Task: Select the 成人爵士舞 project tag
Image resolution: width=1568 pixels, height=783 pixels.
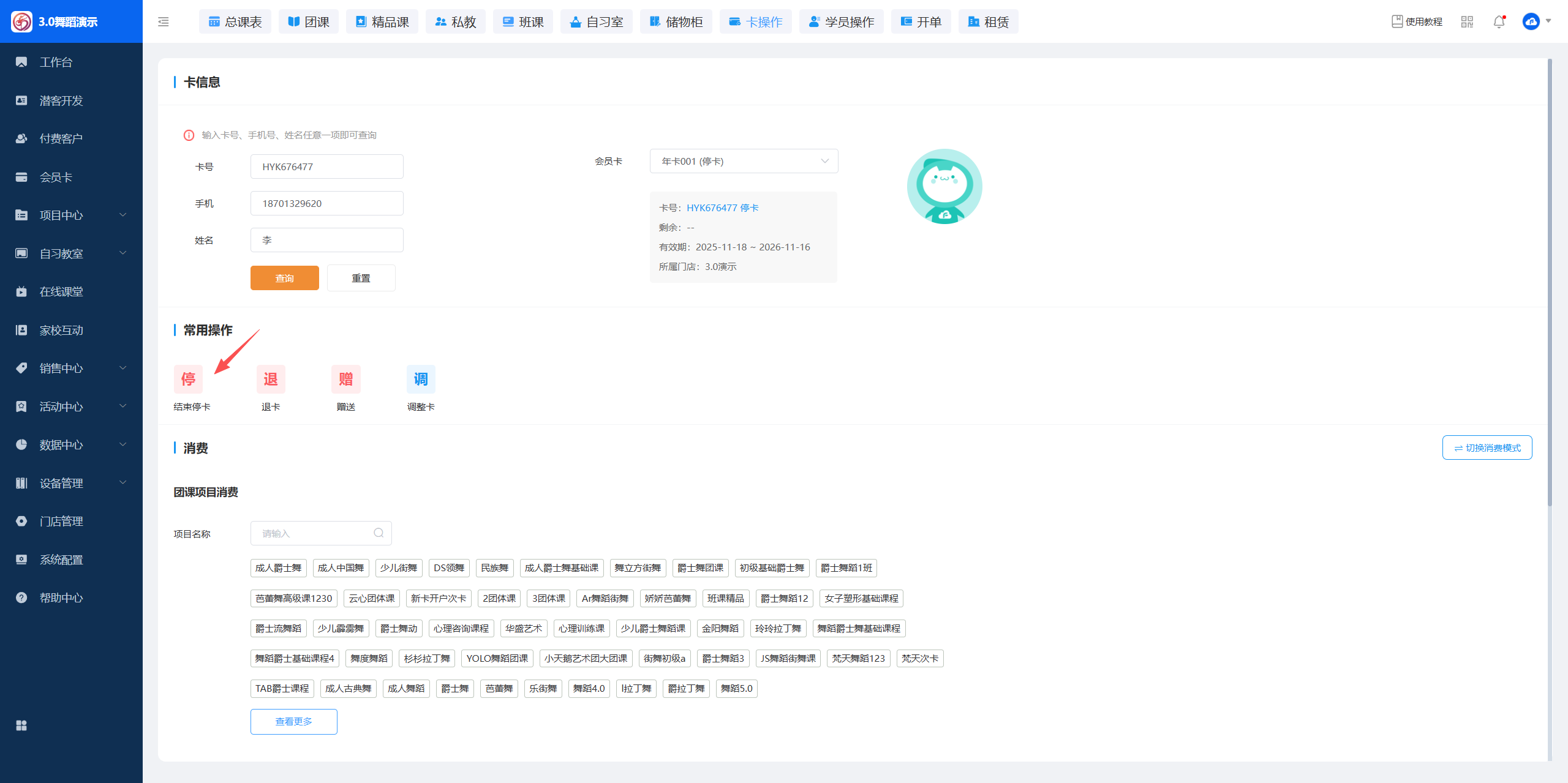Action: pyautogui.click(x=278, y=568)
